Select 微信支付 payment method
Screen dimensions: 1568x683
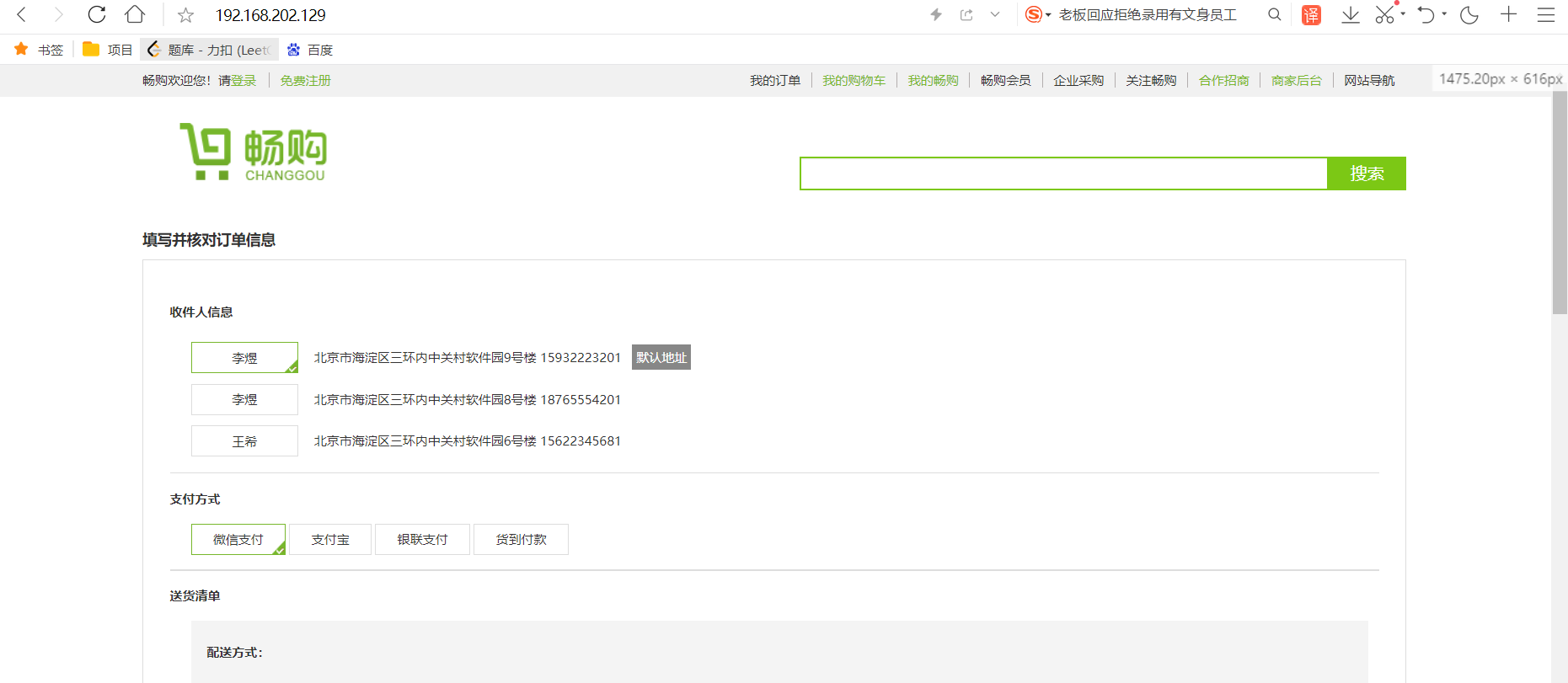(238, 540)
